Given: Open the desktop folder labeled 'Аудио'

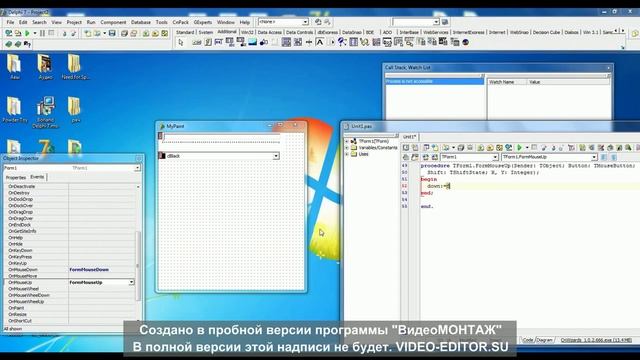Looking at the screenshot, I should point(44,67).
